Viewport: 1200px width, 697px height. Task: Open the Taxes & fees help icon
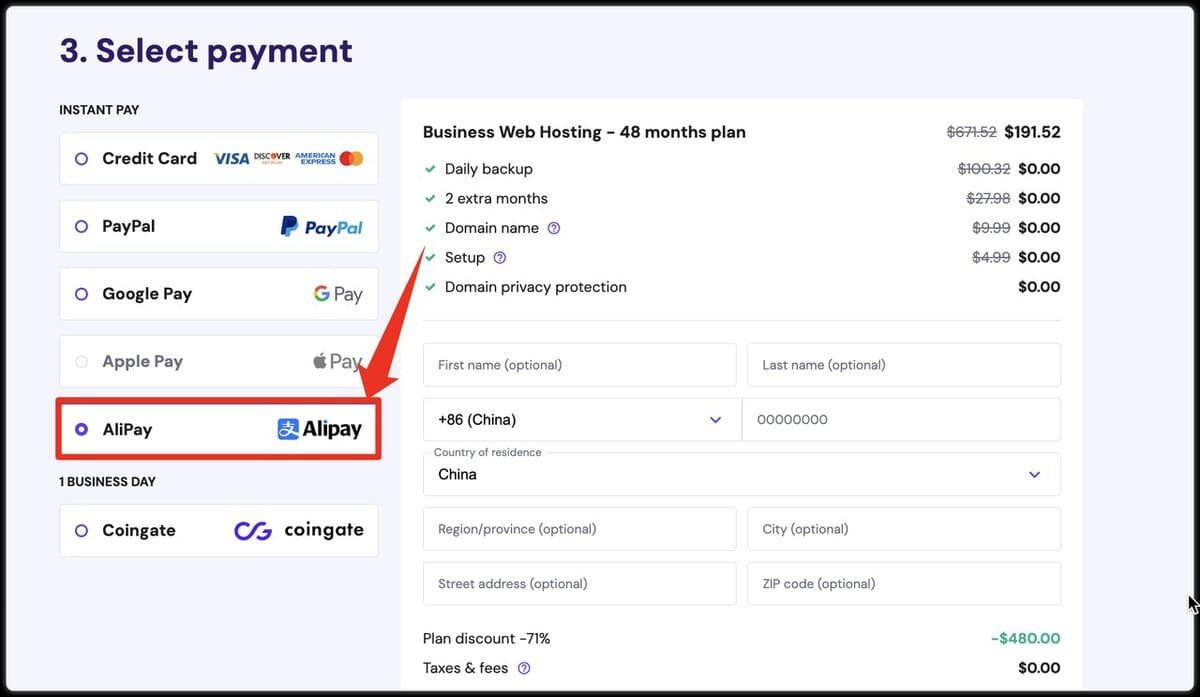(524, 668)
